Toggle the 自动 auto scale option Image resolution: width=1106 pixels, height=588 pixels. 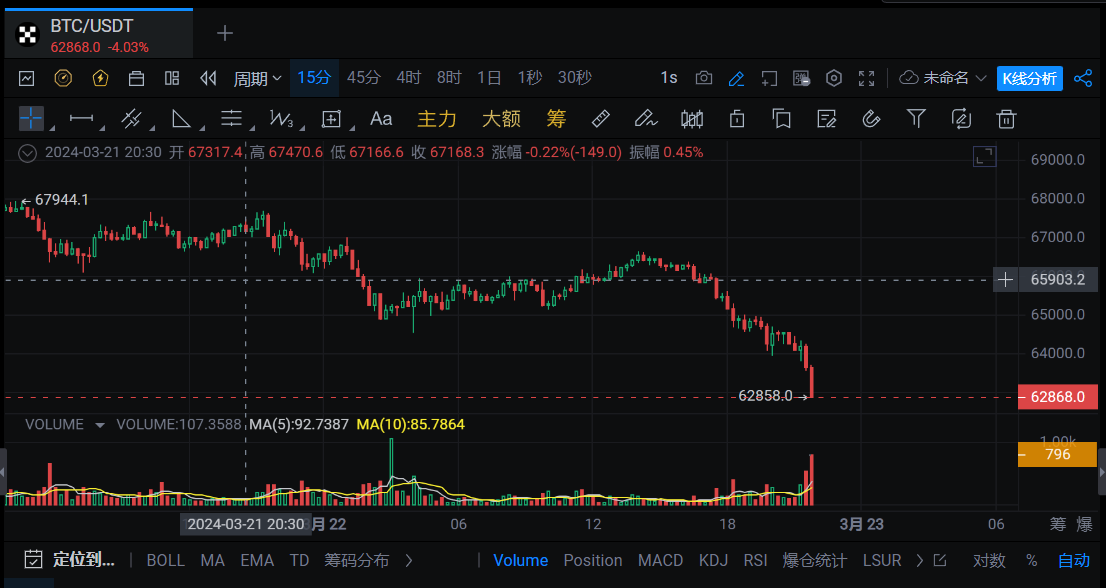click(1074, 560)
